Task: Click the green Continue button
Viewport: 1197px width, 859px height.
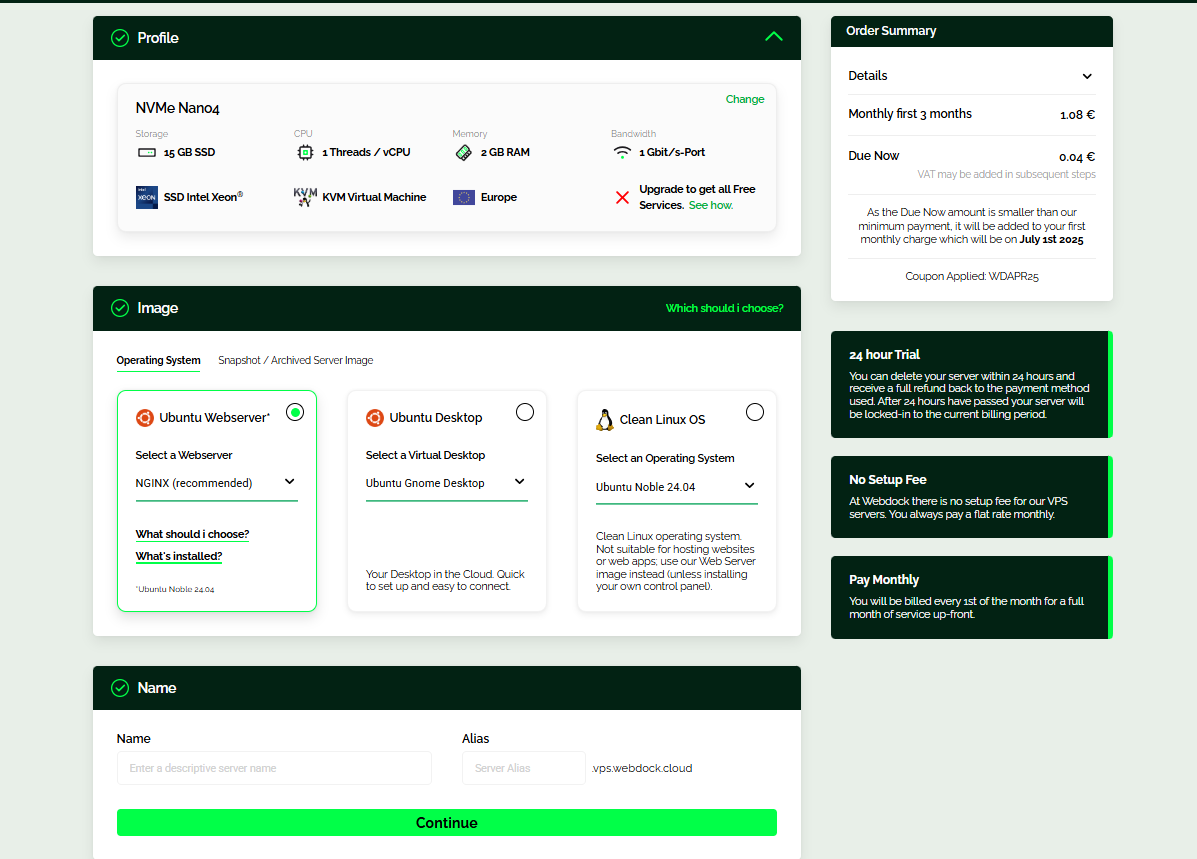Action: point(447,823)
